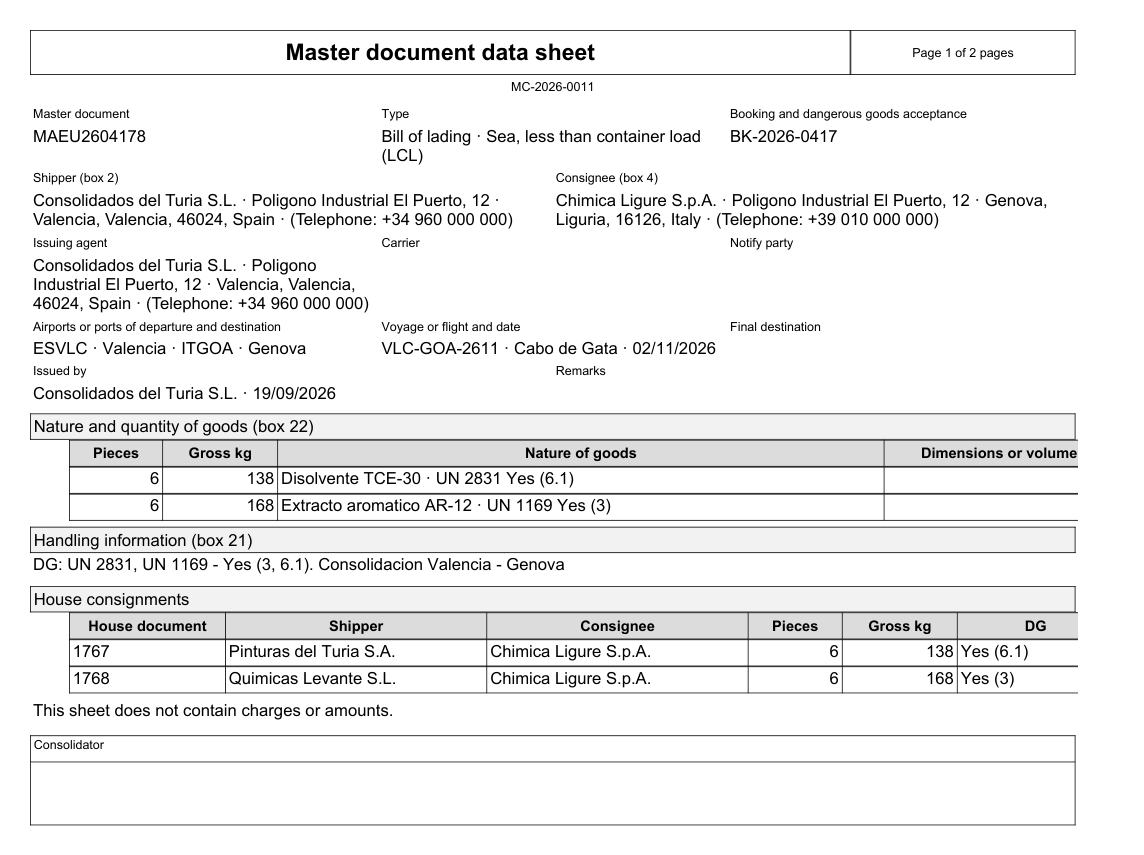
Task: Click the House document column header
Action: point(147,626)
